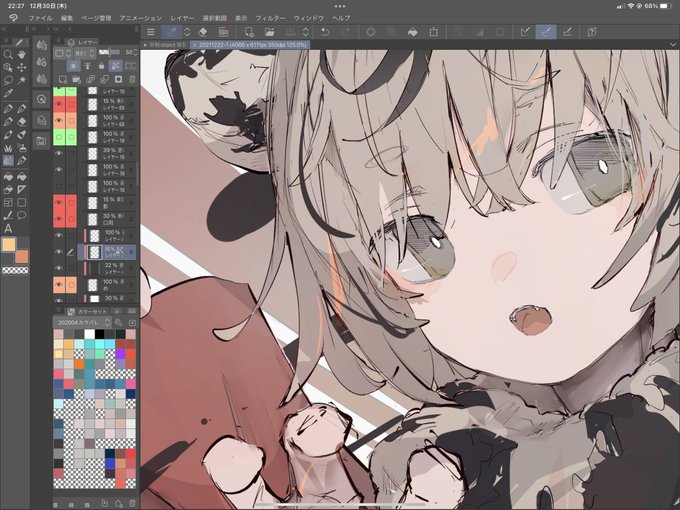
Task: Open the フィルター menu
Action: click(x=270, y=18)
